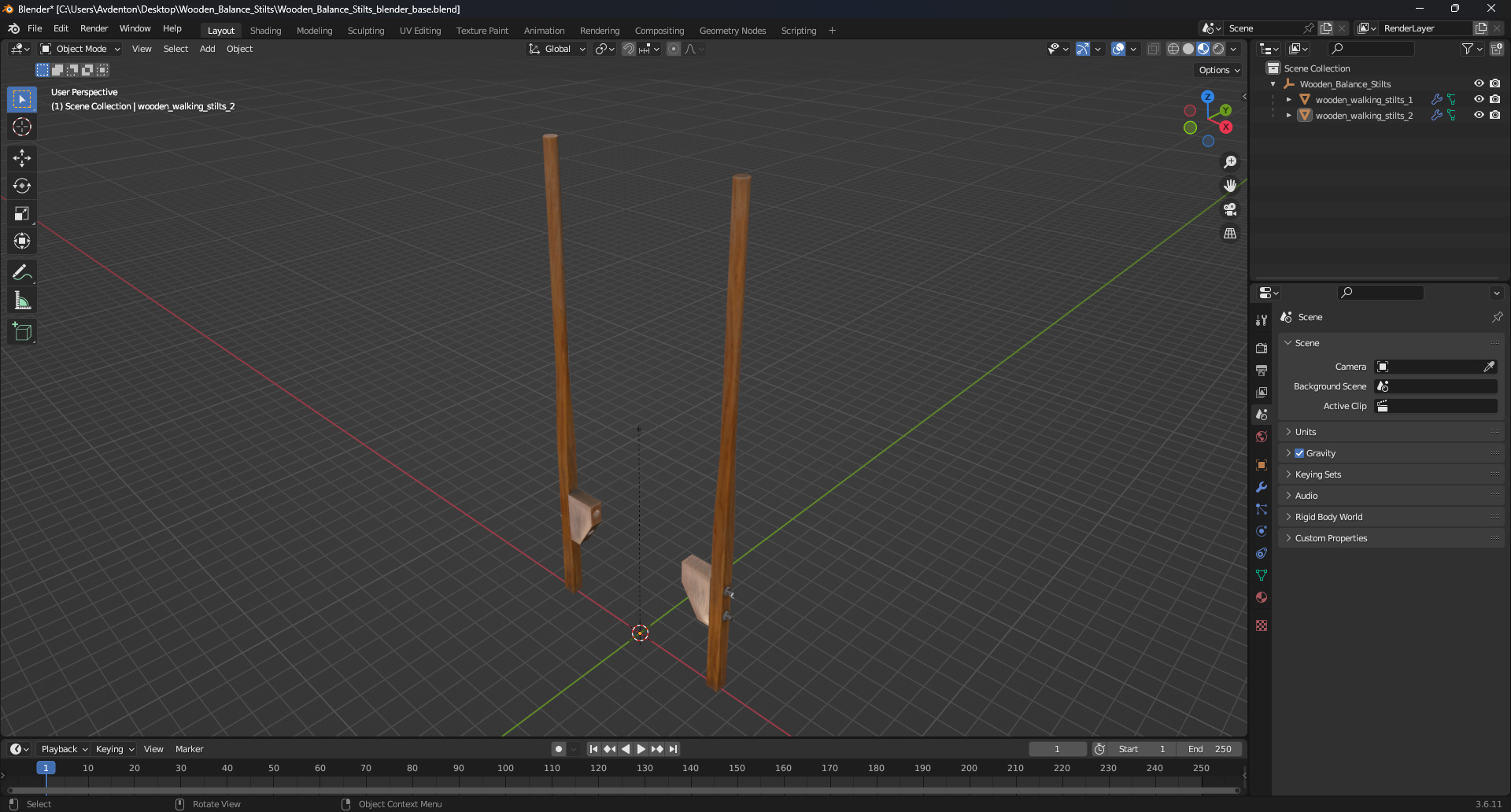Open the Render menu

(x=94, y=28)
